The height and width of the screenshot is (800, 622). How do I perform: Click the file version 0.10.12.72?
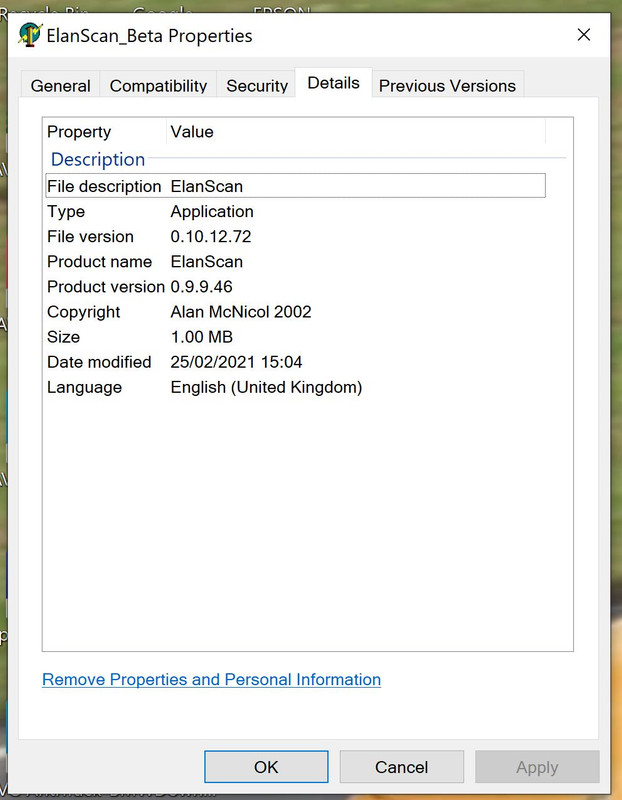211,236
